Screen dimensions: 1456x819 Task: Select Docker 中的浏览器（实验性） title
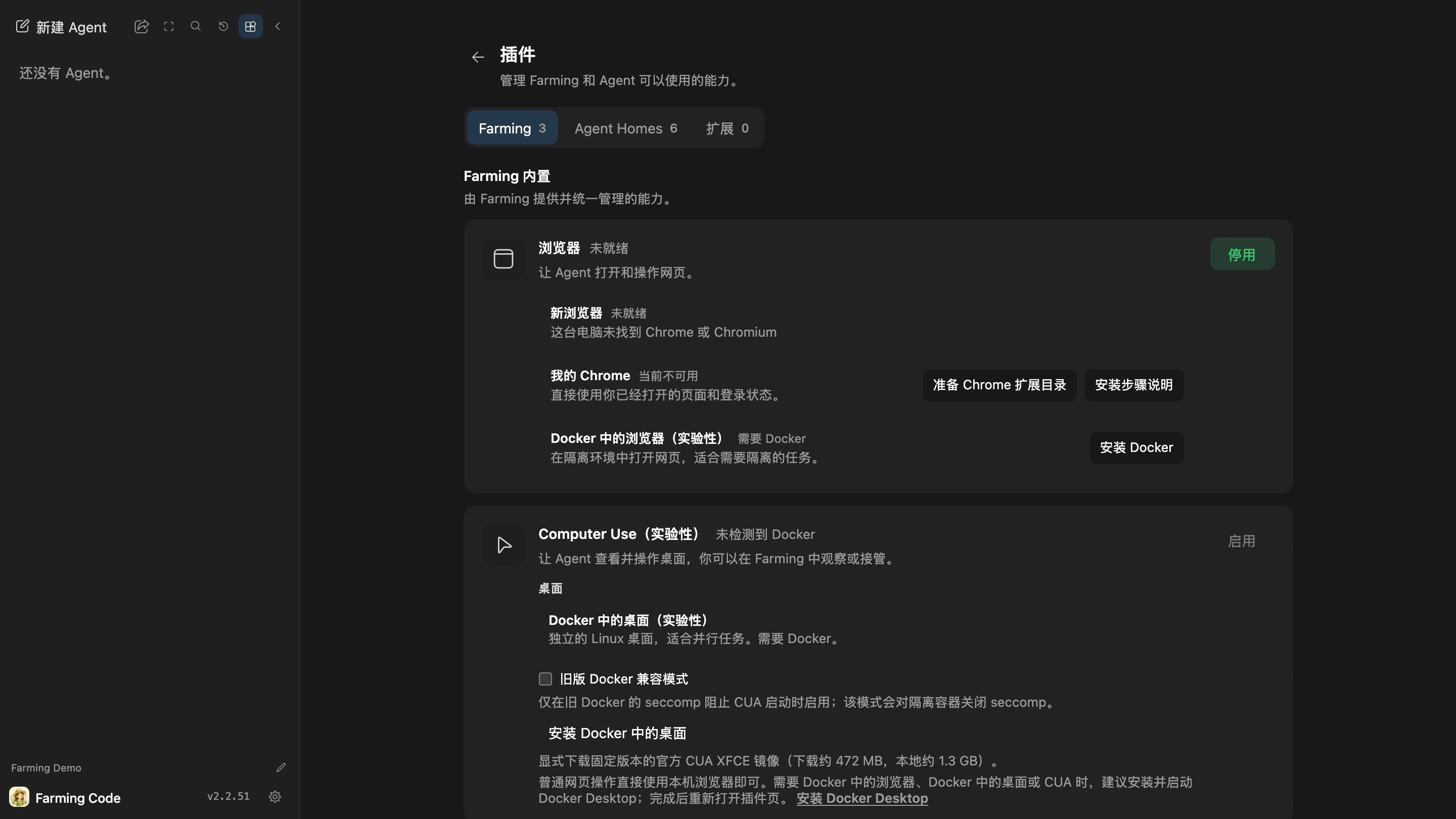click(638, 439)
